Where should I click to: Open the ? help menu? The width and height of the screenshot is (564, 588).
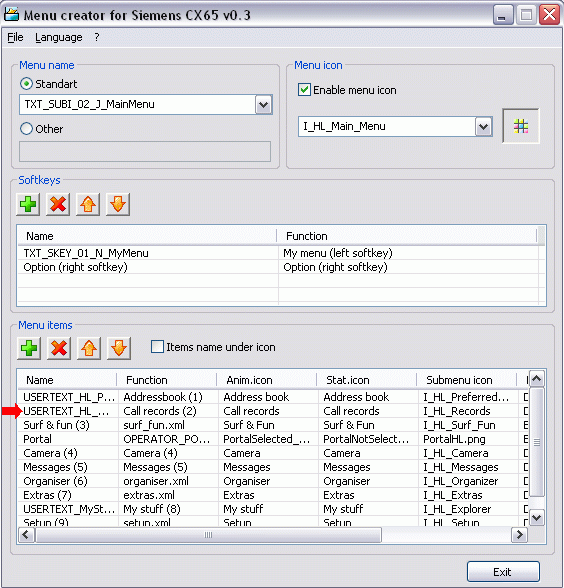pos(97,37)
